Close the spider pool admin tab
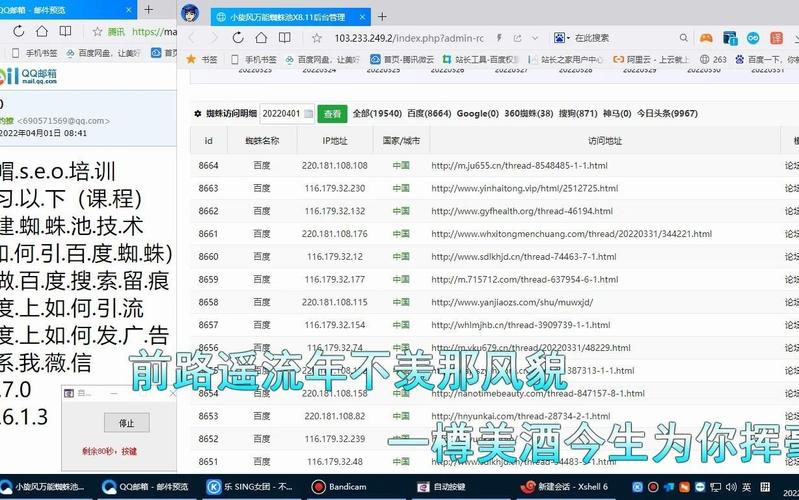Viewport: 799px width, 500px height. 362,17
